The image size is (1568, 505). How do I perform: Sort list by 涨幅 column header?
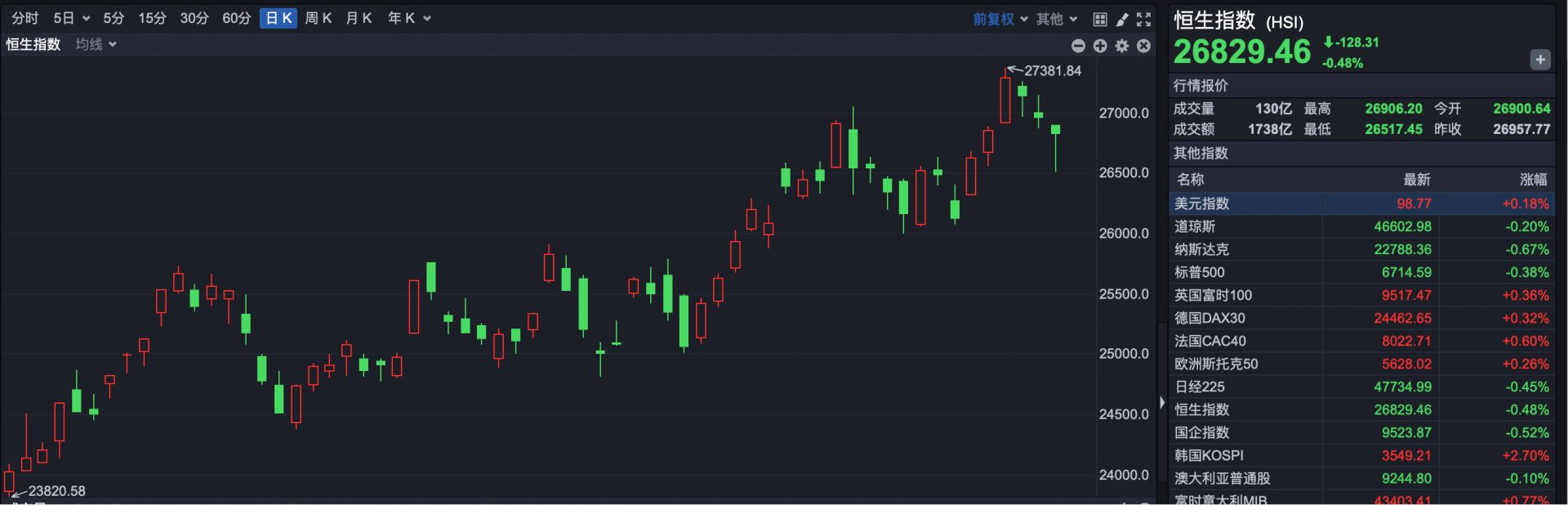point(1533,179)
